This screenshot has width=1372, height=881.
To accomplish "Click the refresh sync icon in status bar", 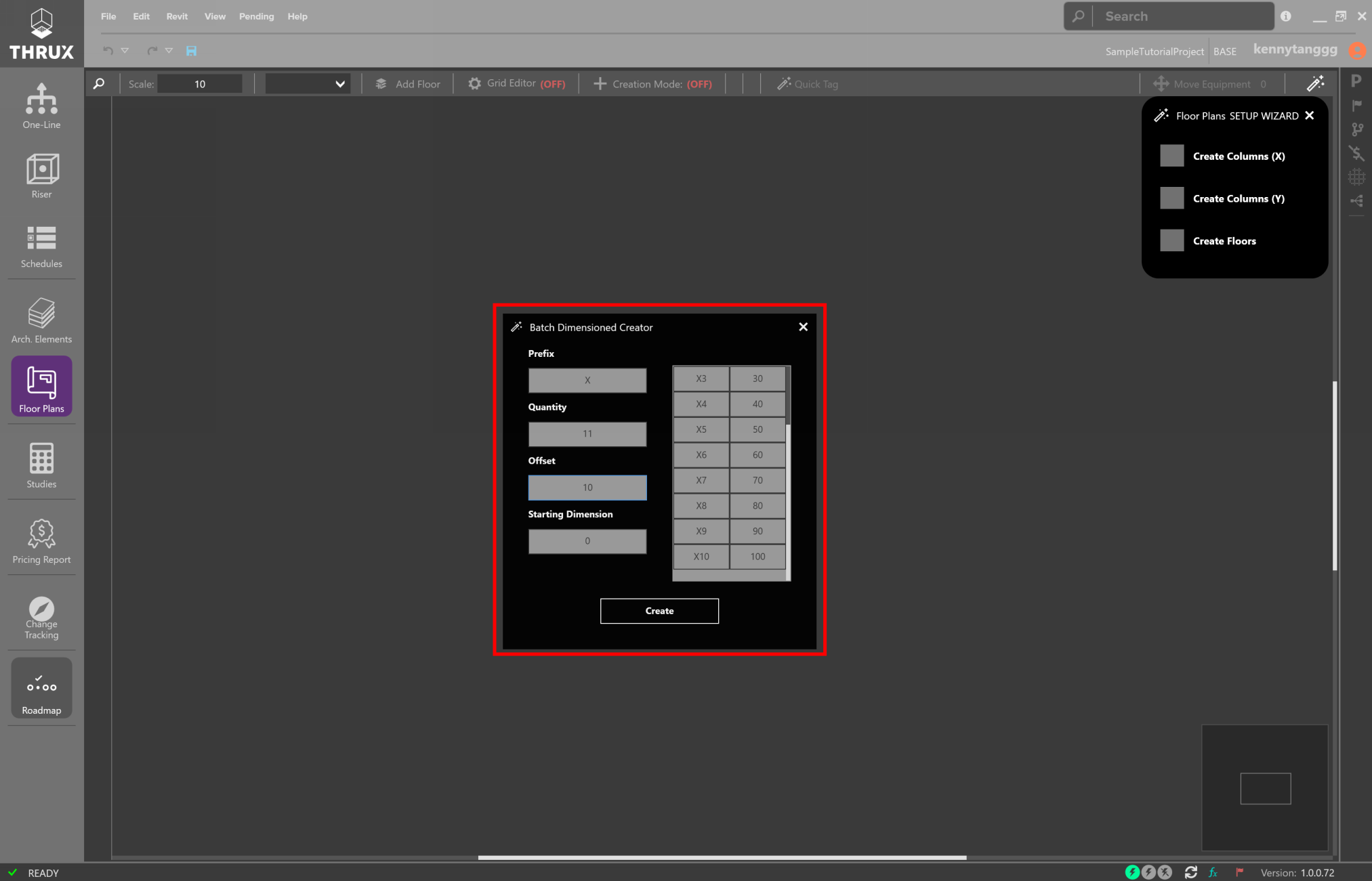I will (1190, 872).
